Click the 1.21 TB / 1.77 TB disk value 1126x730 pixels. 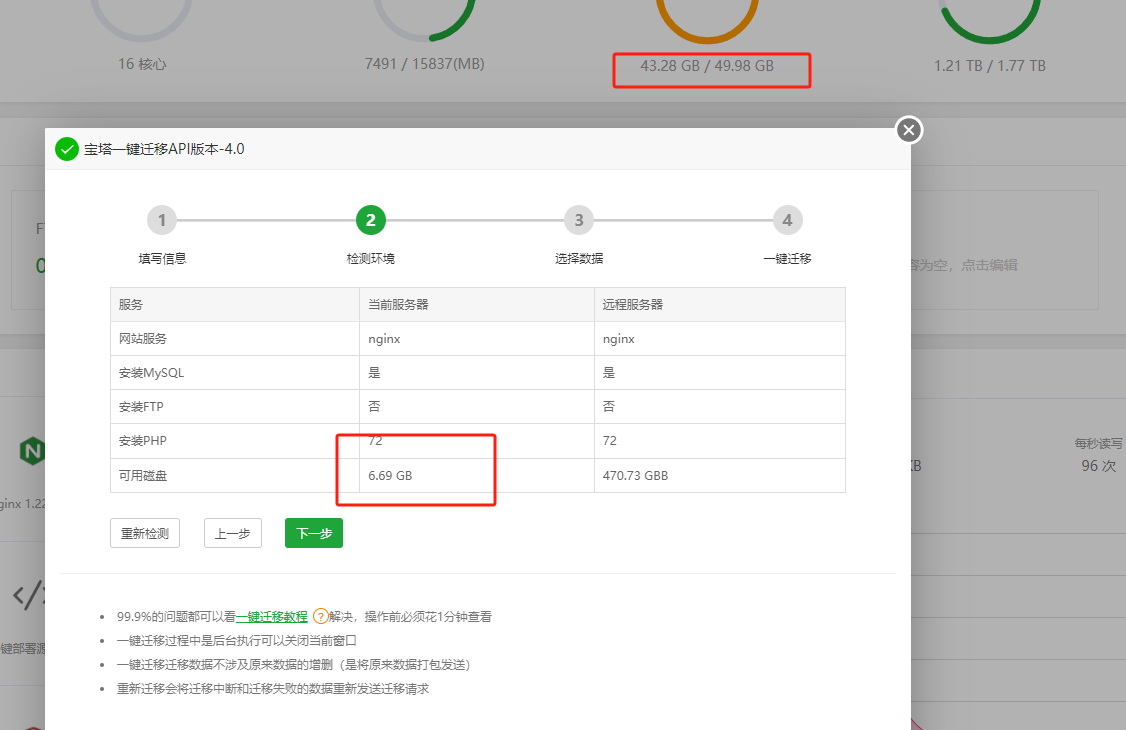pos(990,65)
